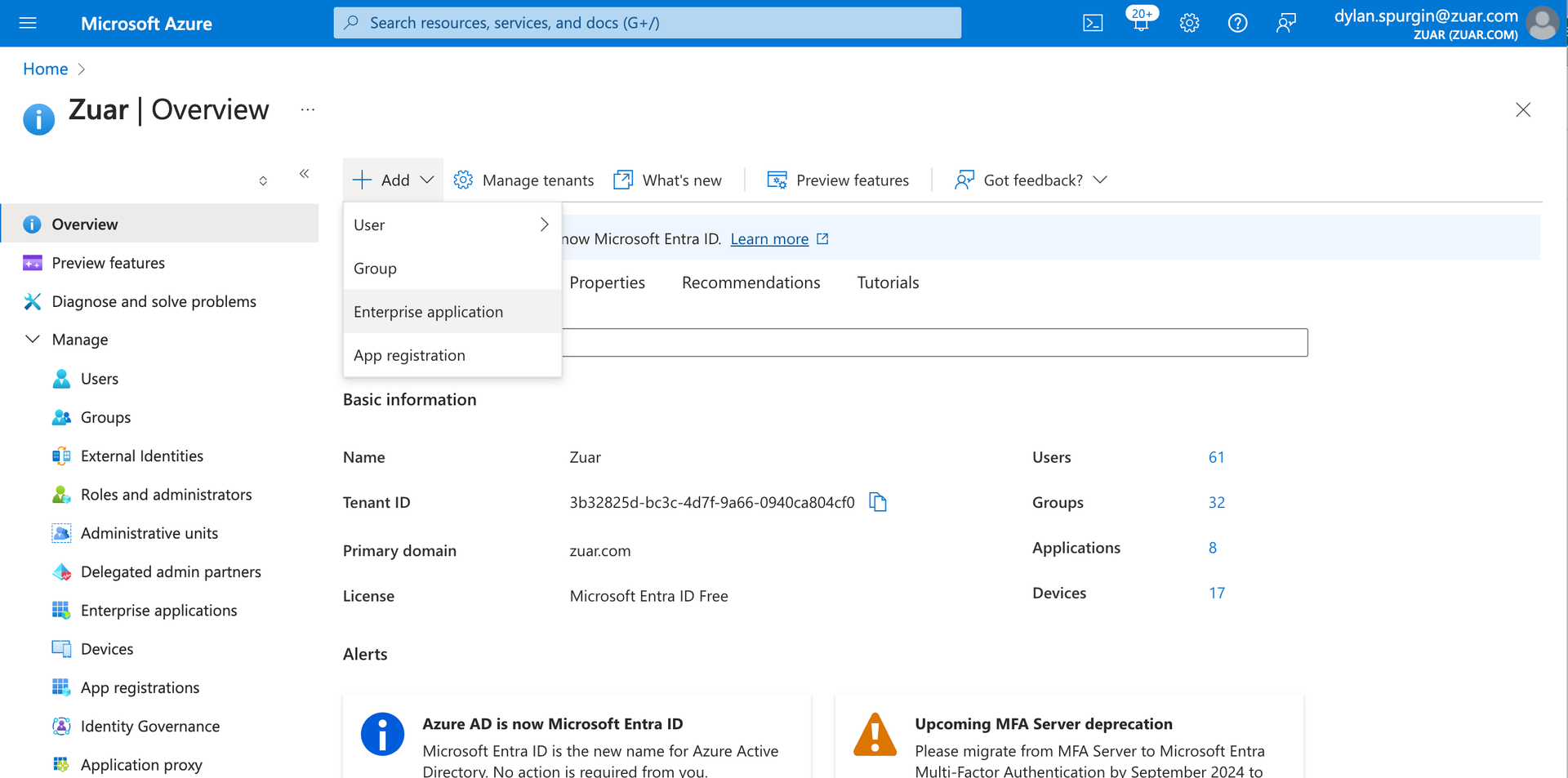The height and width of the screenshot is (778, 1568).
Task: Select Overview in the sidebar
Action: (160, 224)
